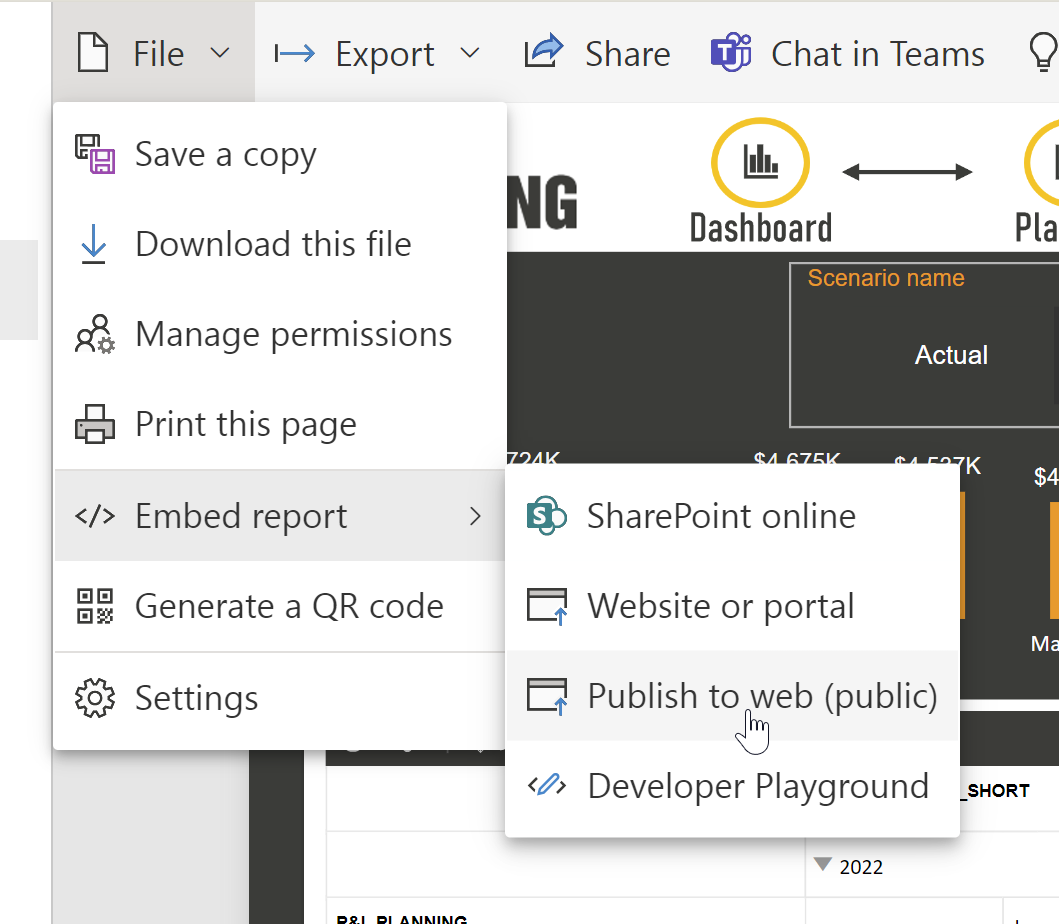The width and height of the screenshot is (1059, 924).
Task: Click the Settings gear icon
Action: click(x=95, y=698)
